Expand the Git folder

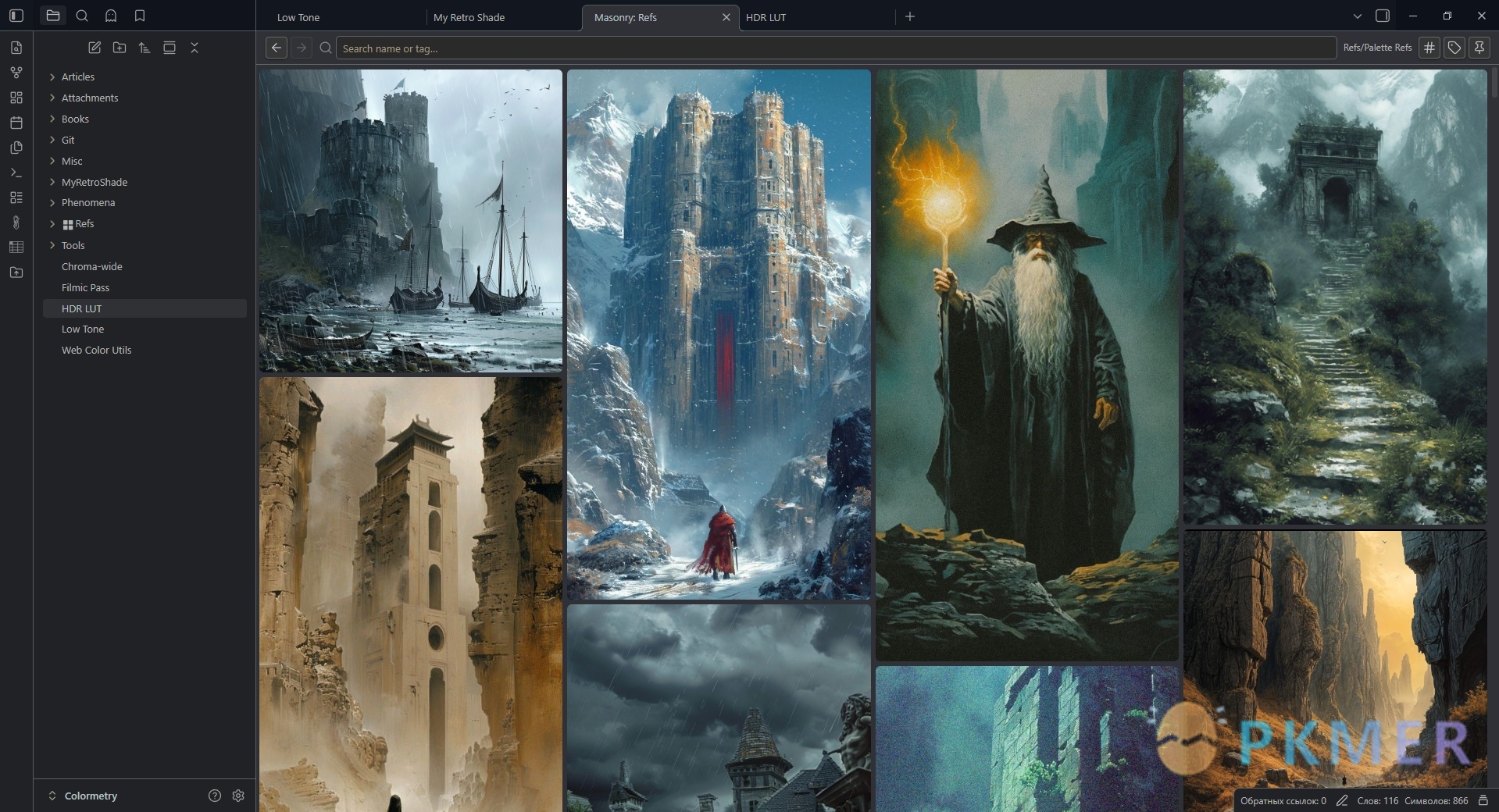(x=52, y=140)
